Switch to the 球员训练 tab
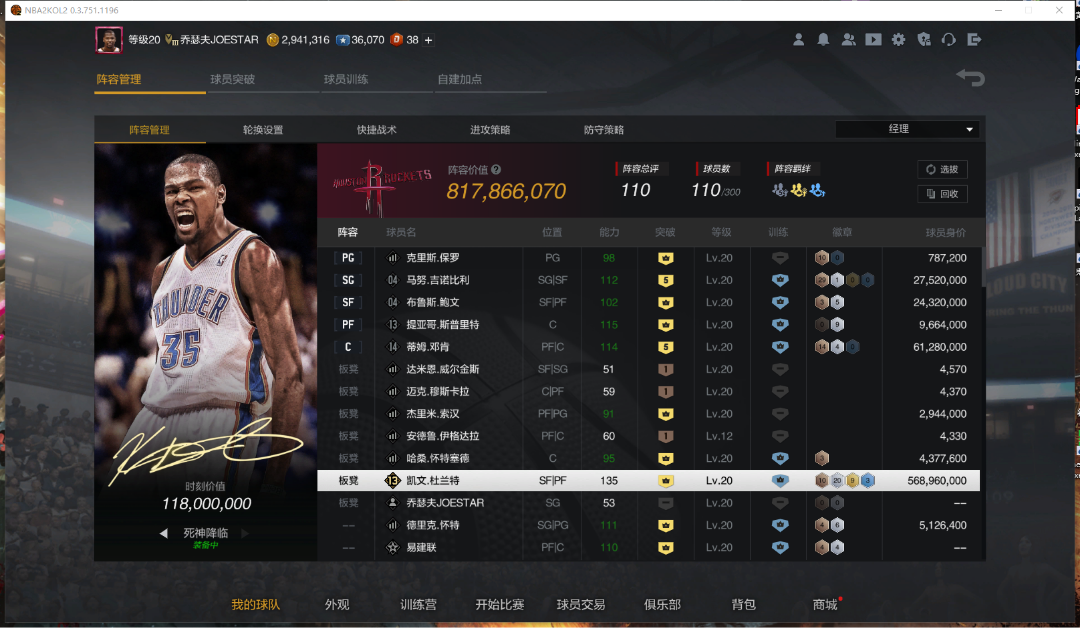The image size is (1080, 628). [346, 79]
